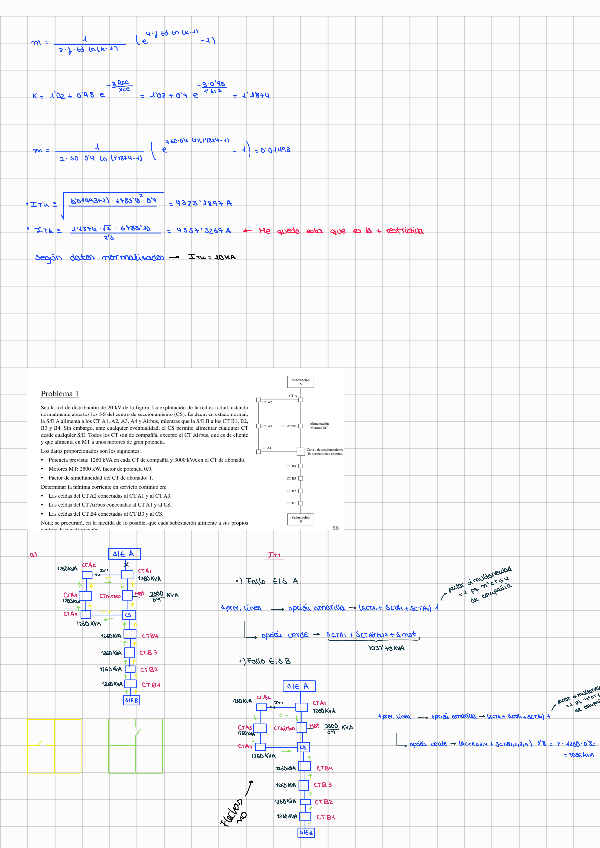The width and height of the screenshot is (600, 848).
Task: Click the page number 56
Action: pyautogui.click(x=335, y=528)
